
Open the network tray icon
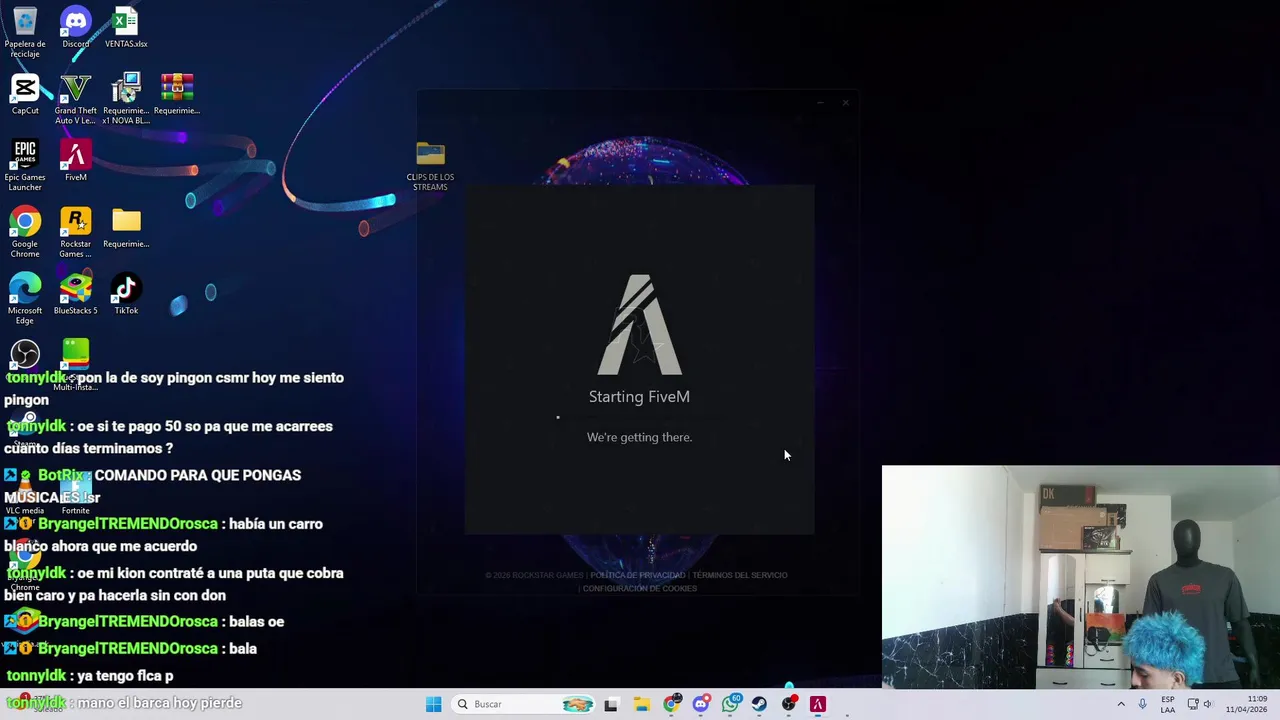(x=1192, y=704)
